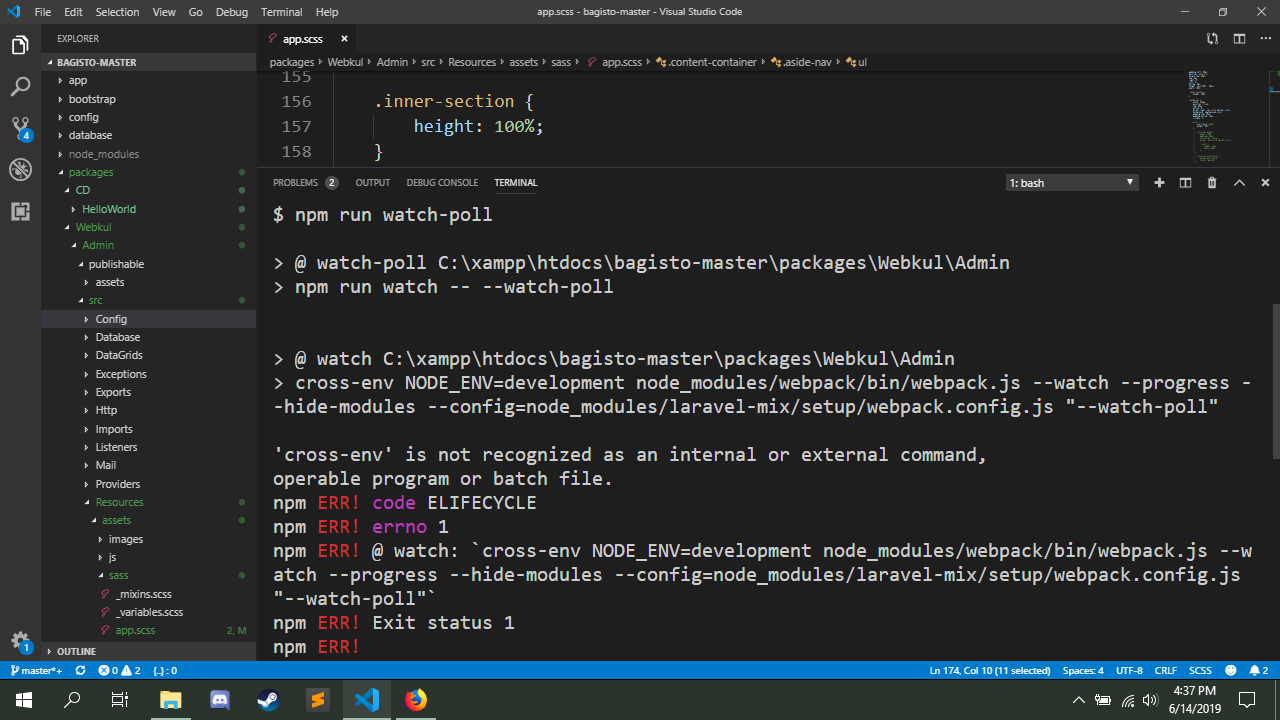The width and height of the screenshot is (1280, 720).
Task: Select the app.scss editor tab
Action: [x=306, y=39]
